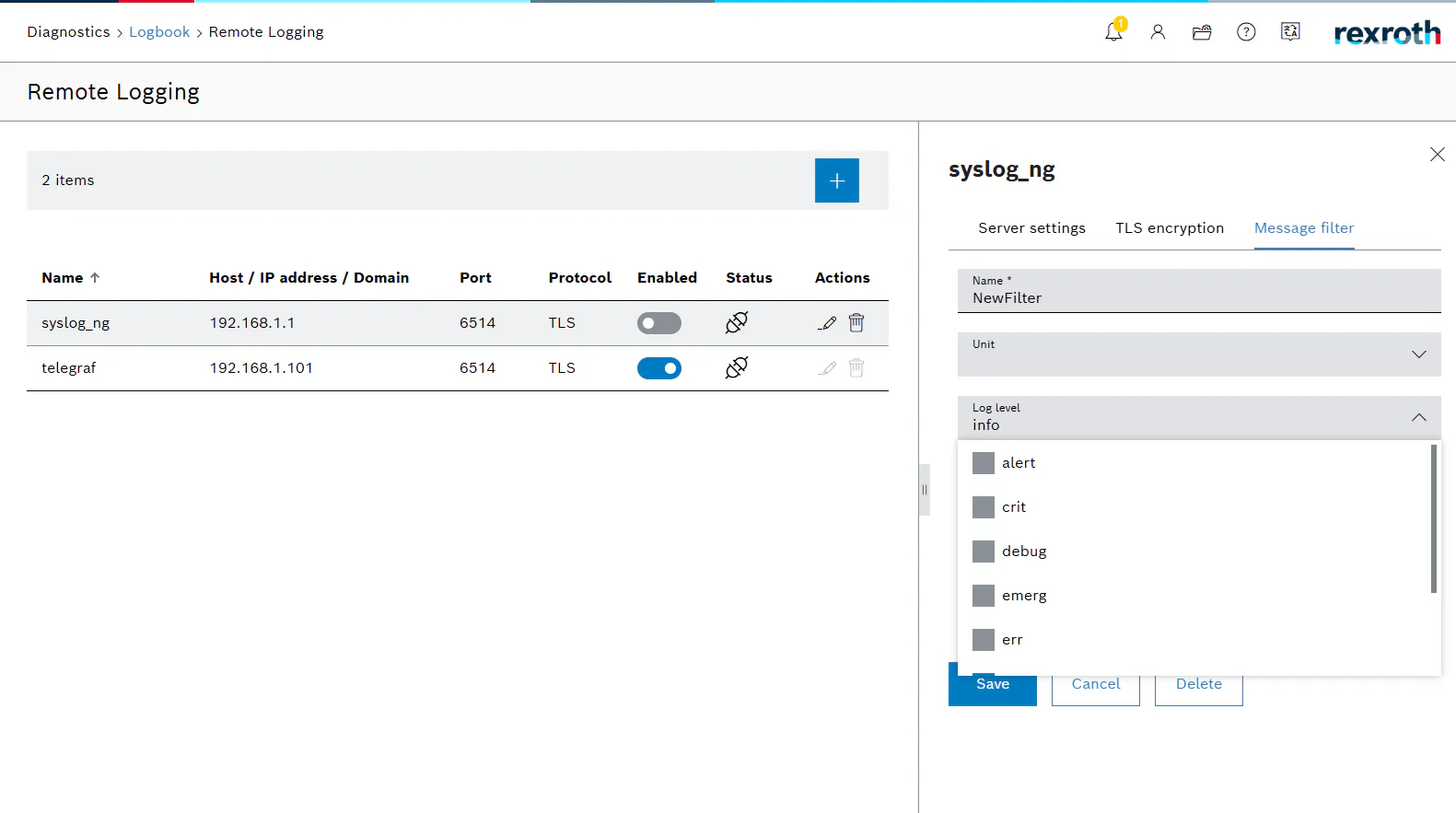This screenshot has height=813, width=1456.
Task: Open the notifications bell icon
Action: pyautogui.click(x=1113, y=32)
